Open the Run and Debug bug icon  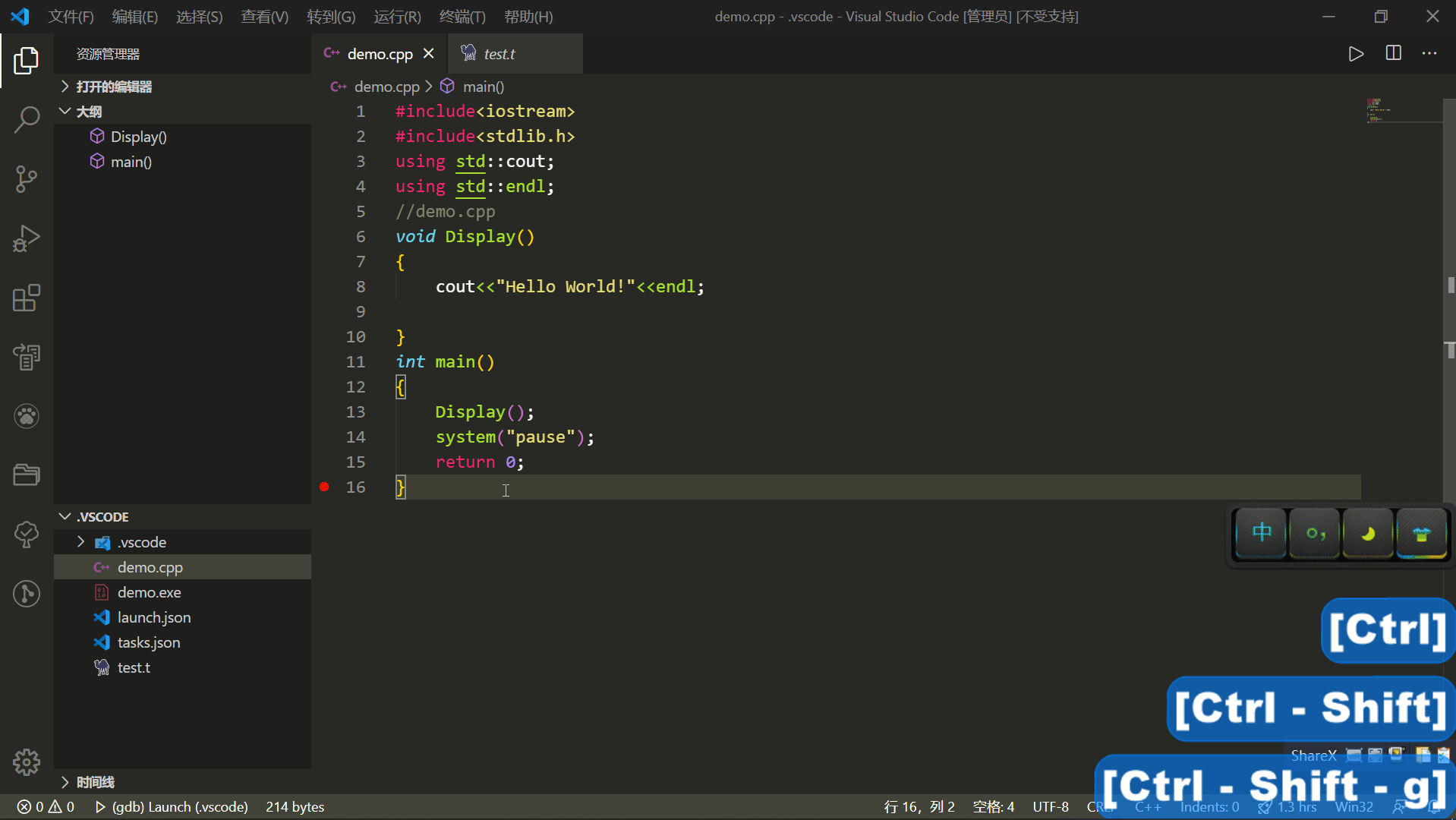(27, 238)
